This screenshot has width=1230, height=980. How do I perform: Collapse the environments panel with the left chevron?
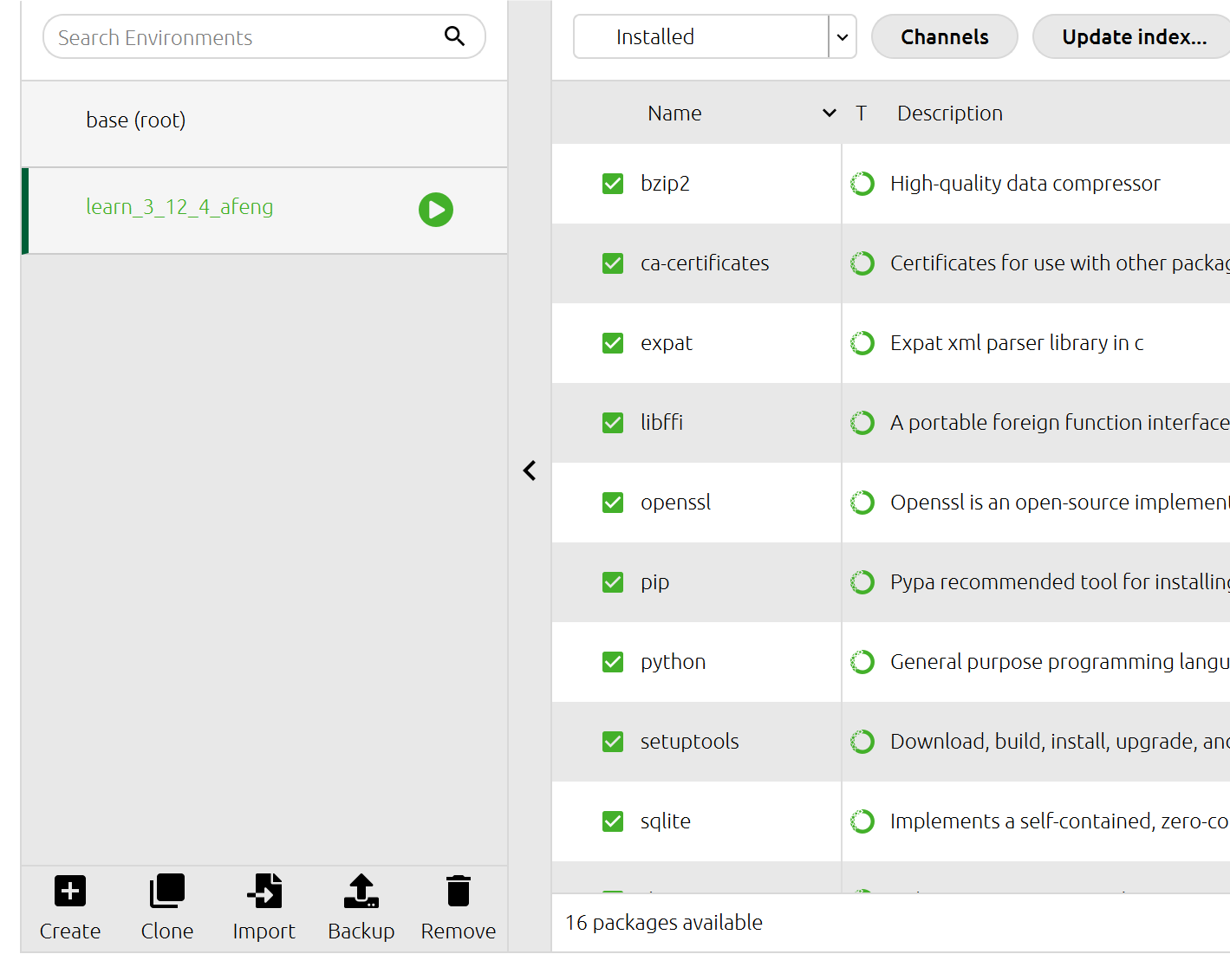(x=530, y=471)
